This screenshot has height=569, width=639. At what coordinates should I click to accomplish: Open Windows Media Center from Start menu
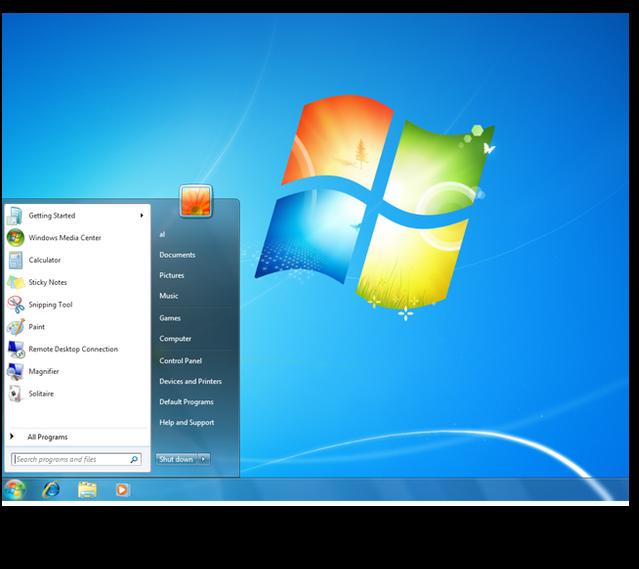click(x=64, y=238)
